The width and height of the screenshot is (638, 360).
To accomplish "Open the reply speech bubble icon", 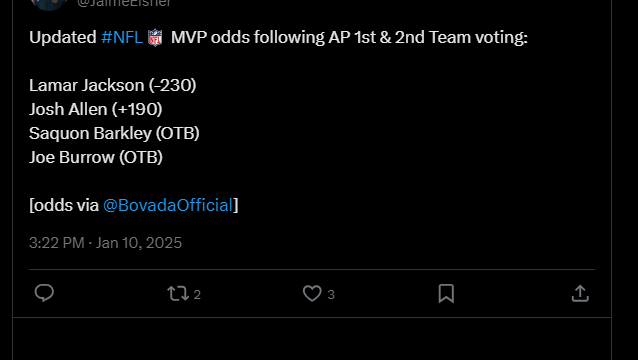I will coord(44,293).
